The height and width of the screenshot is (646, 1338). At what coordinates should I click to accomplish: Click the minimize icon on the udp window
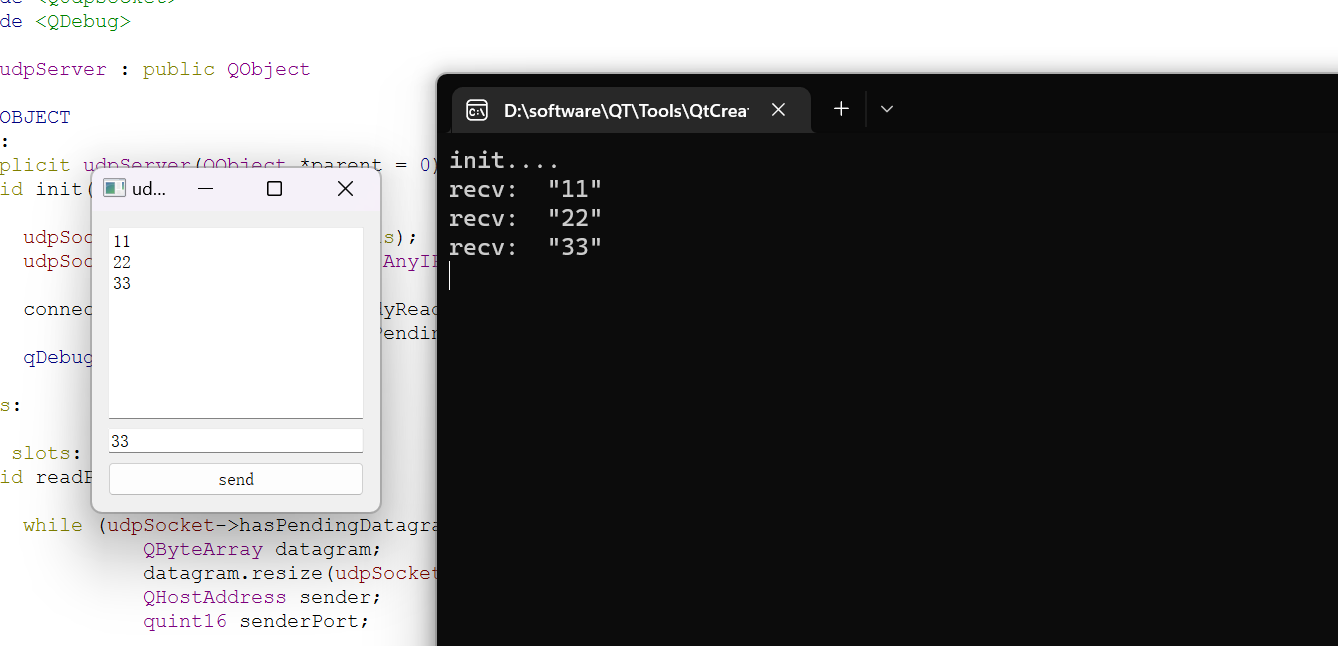(205, 188)
